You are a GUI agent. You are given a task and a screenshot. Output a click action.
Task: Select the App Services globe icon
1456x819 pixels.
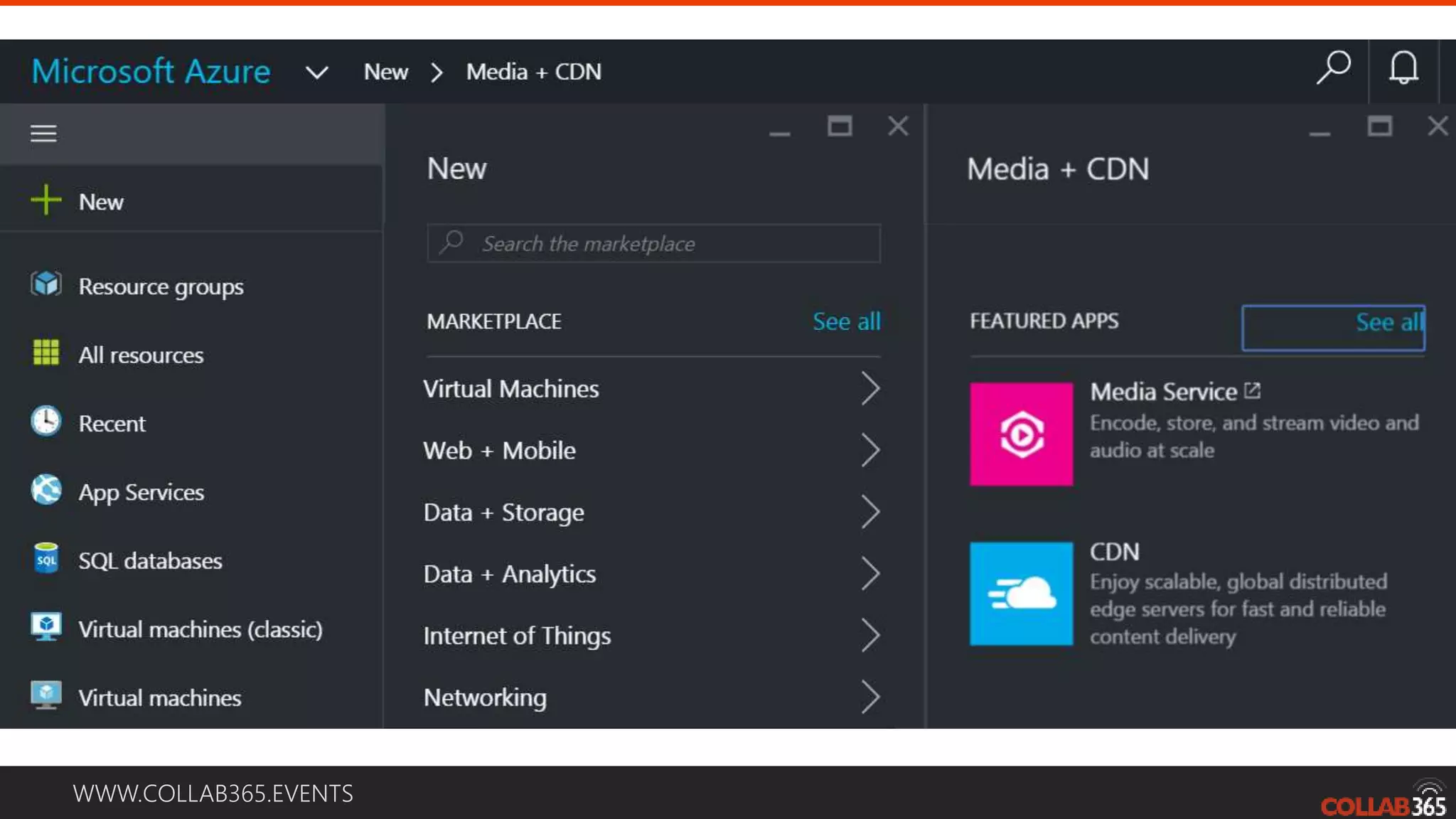point(46,490)
